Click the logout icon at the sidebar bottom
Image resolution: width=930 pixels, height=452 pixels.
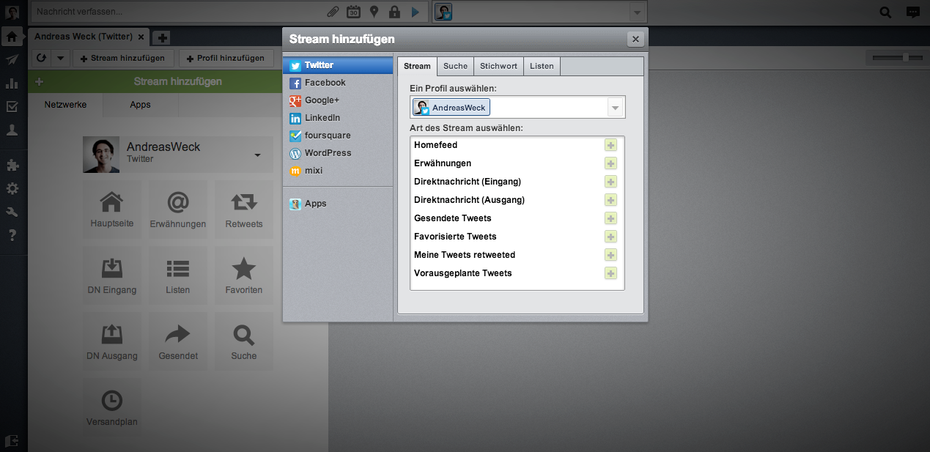(x=12, y=440)
